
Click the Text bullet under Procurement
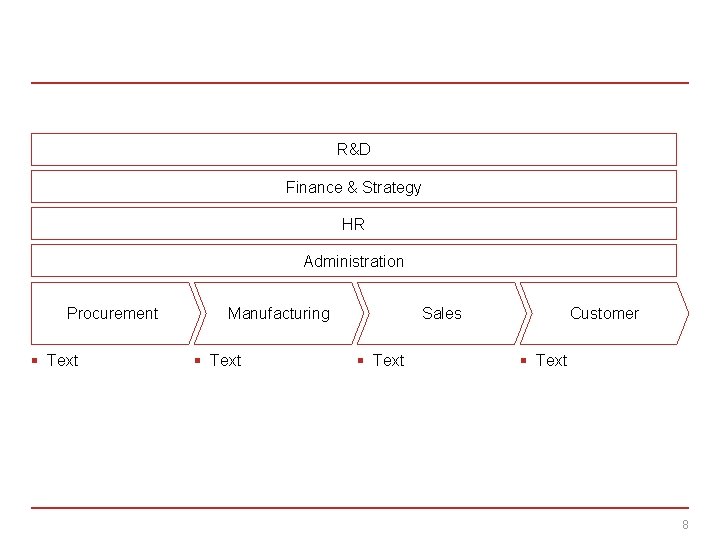62,360
